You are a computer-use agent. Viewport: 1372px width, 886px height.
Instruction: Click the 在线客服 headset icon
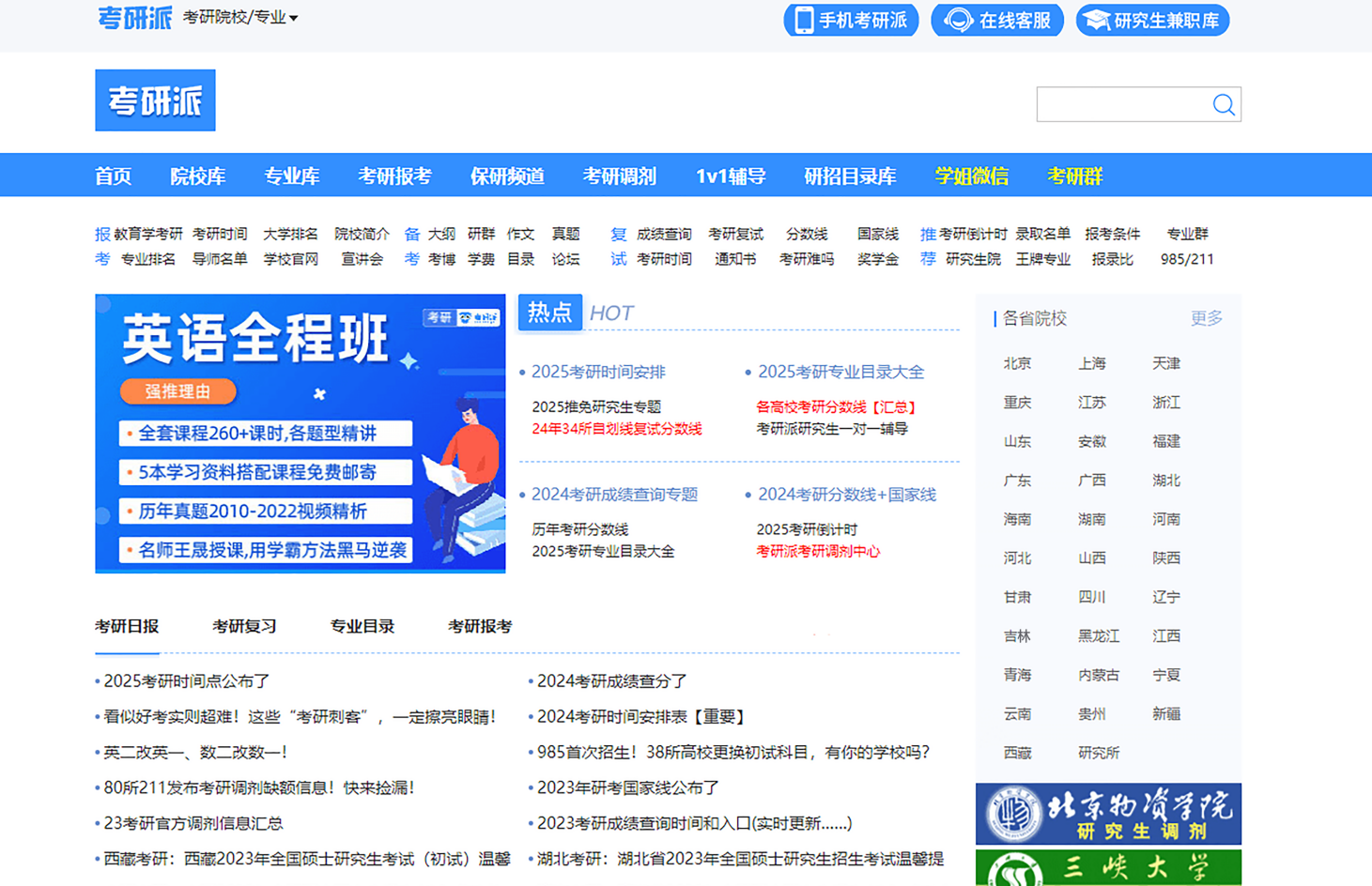click(957, 20)
